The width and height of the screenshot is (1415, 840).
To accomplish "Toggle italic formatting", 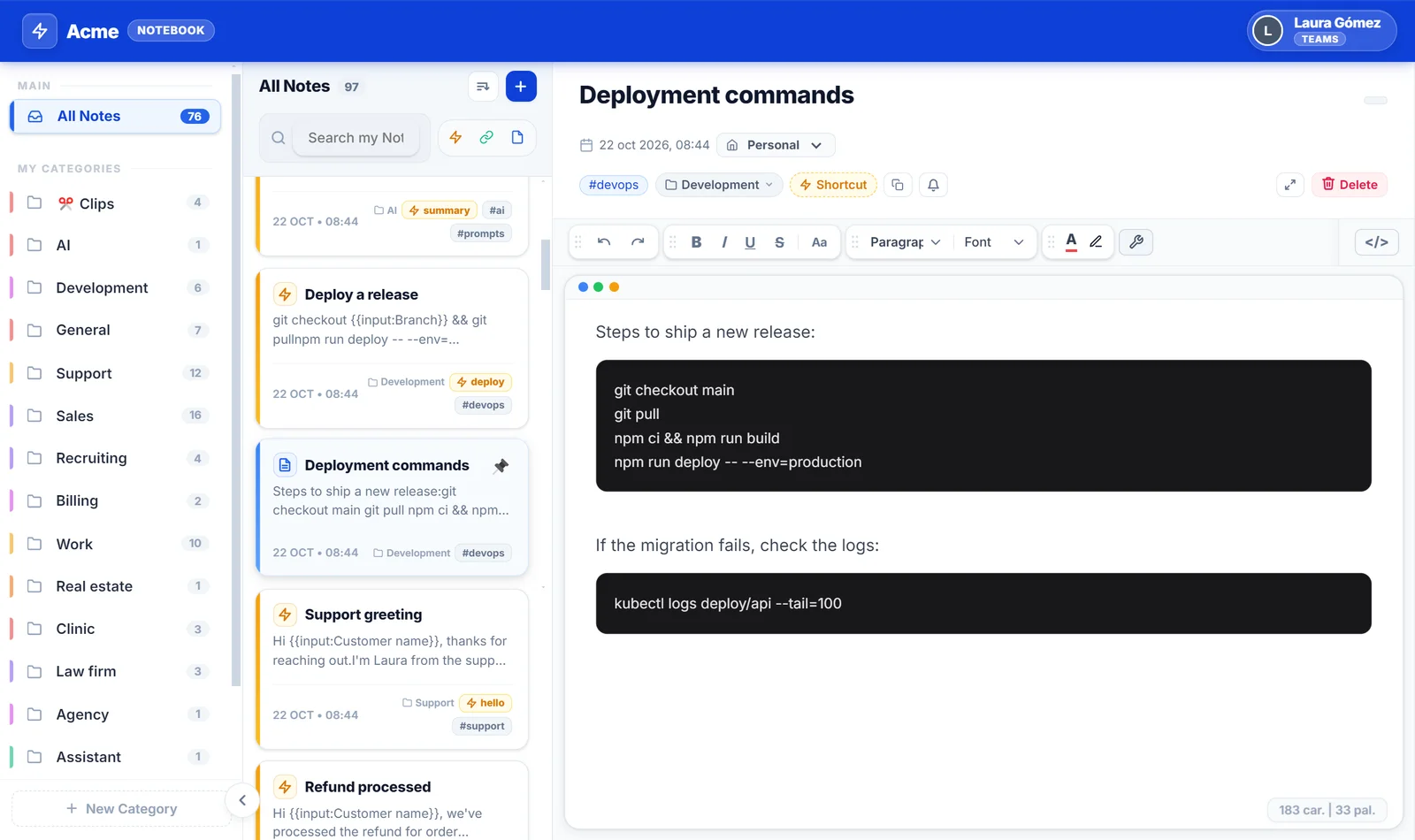I will tap(724, 242).
